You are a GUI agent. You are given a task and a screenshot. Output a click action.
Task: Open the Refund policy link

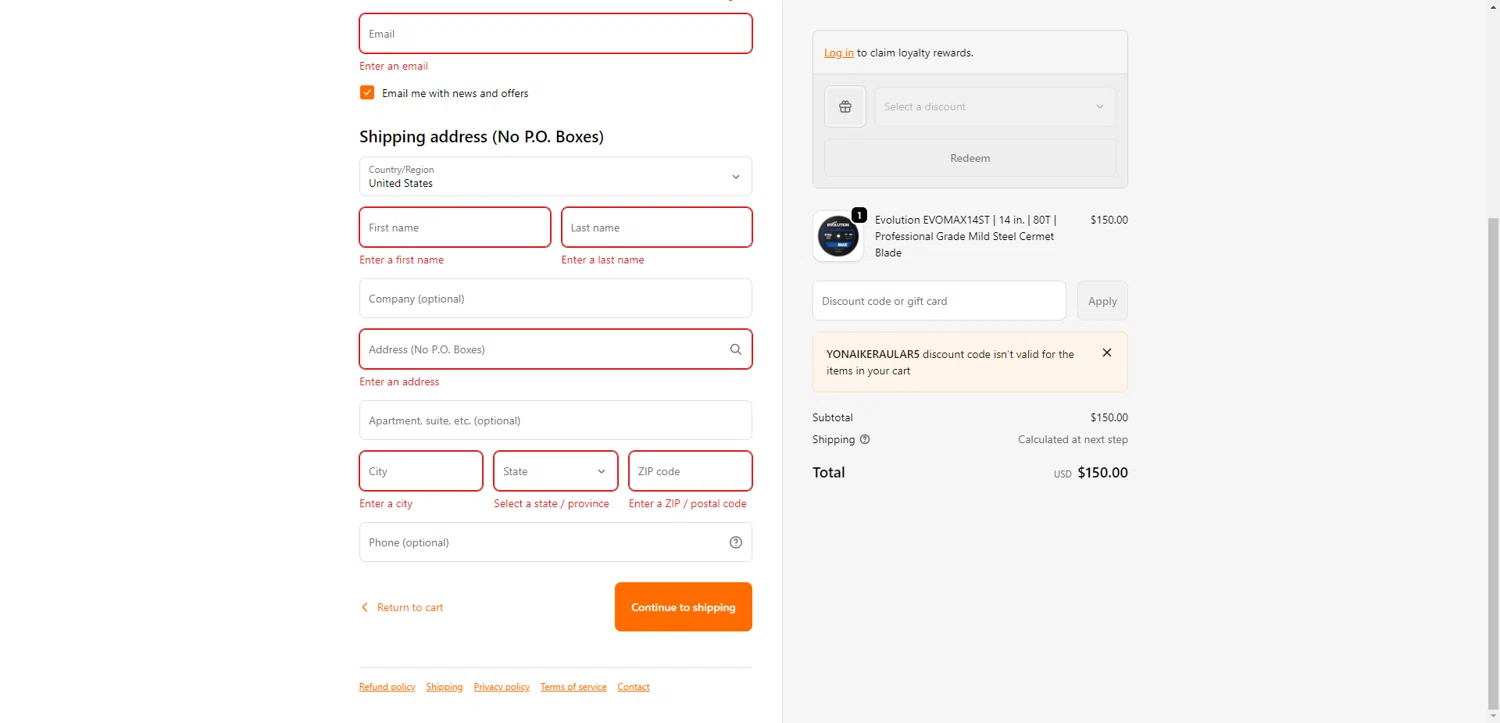pos(387,687)
